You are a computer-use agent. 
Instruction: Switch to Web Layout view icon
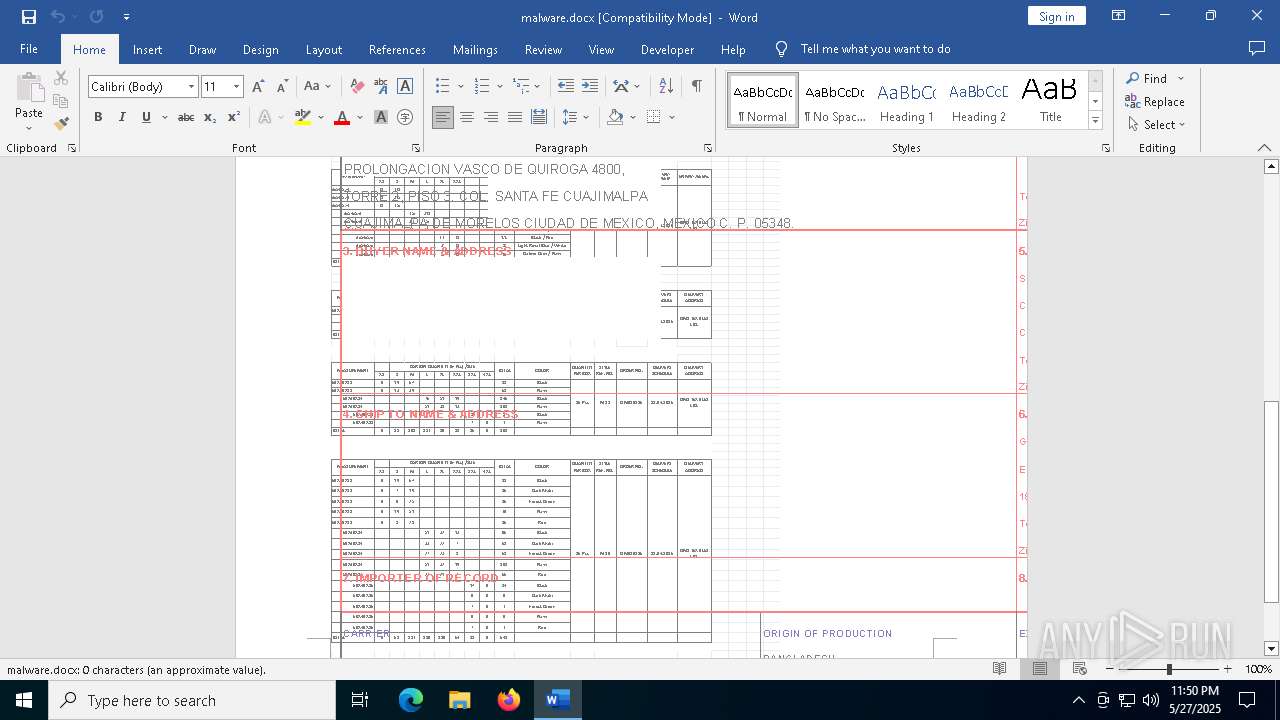(x=1080, y=669)
